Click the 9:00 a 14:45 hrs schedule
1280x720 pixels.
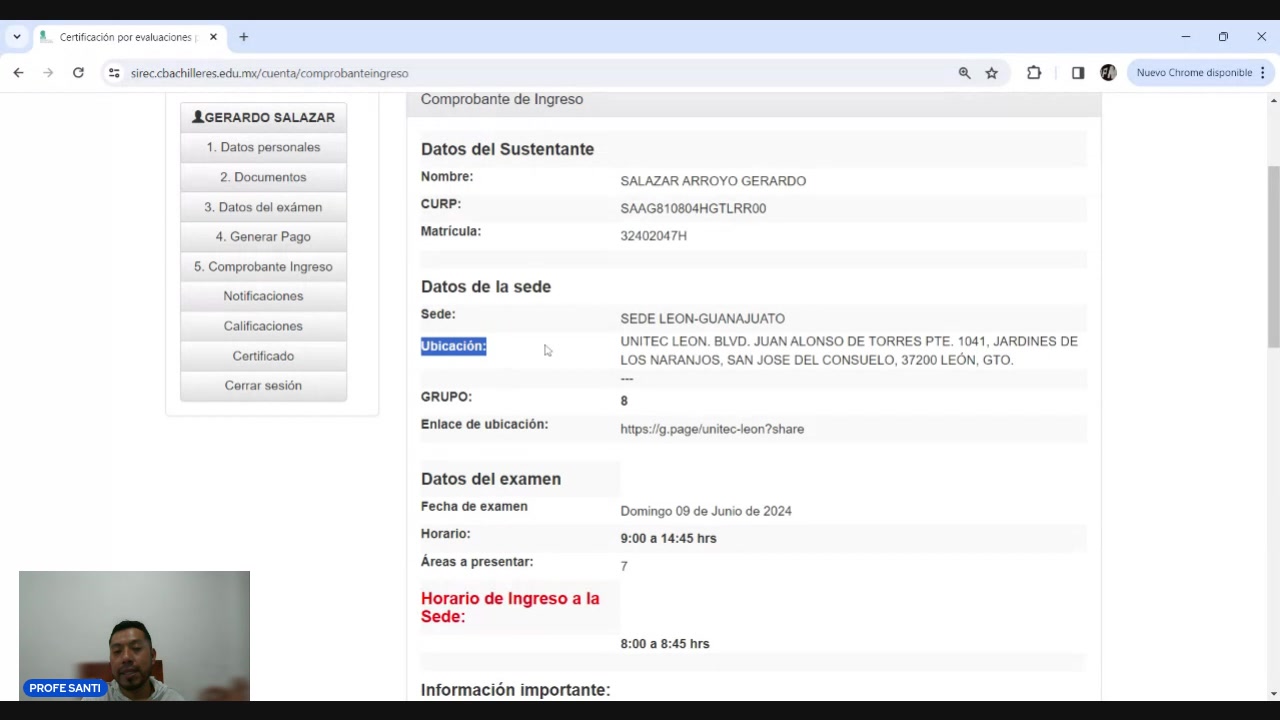(x=668, y=538)
